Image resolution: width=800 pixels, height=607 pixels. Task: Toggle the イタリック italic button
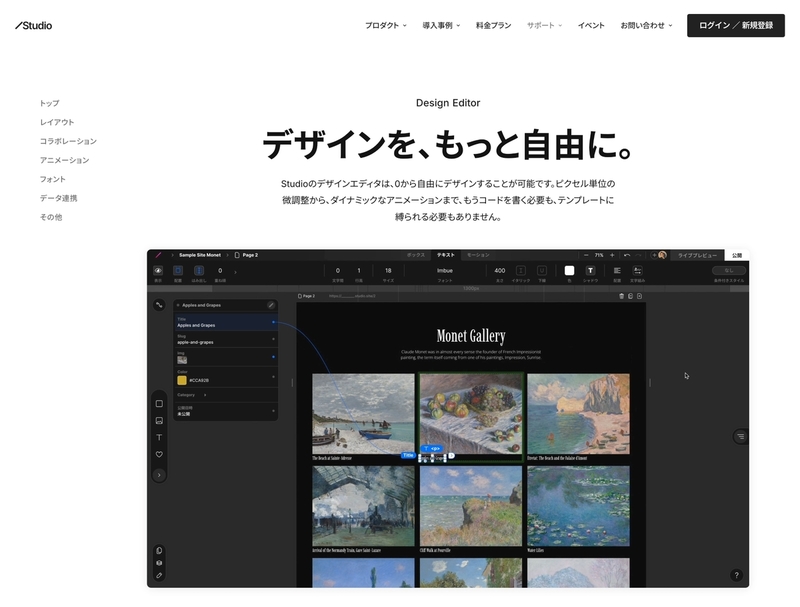pos(521,270)
